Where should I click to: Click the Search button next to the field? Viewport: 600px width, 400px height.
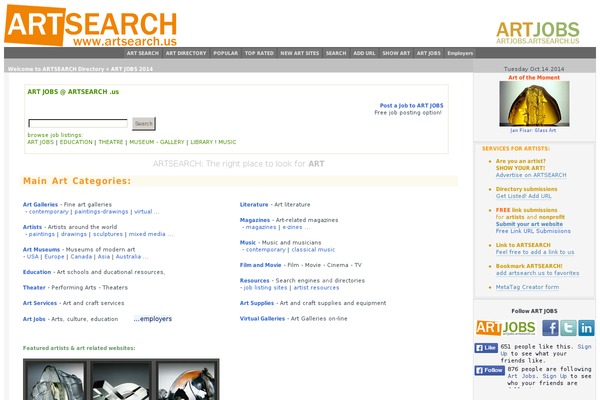(143, 124)
